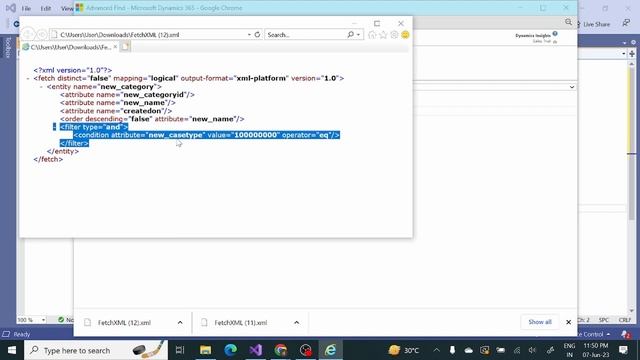Open File Explorer from the taskbar
Viewport: 640px width, 360px height.
point(205,350)
